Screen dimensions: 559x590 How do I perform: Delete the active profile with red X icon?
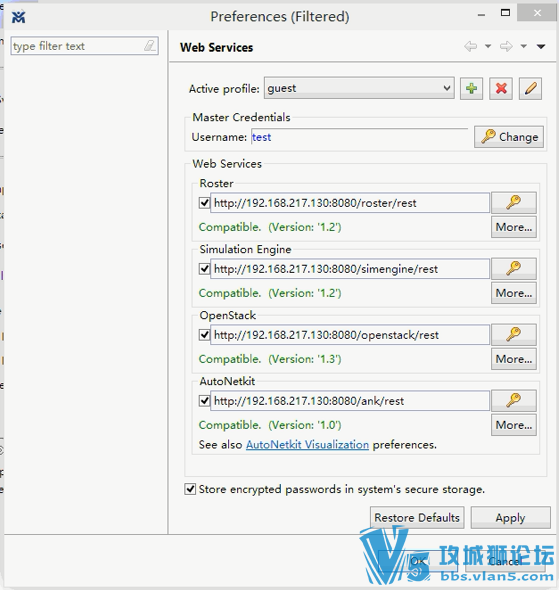click(x=501, y=89)
